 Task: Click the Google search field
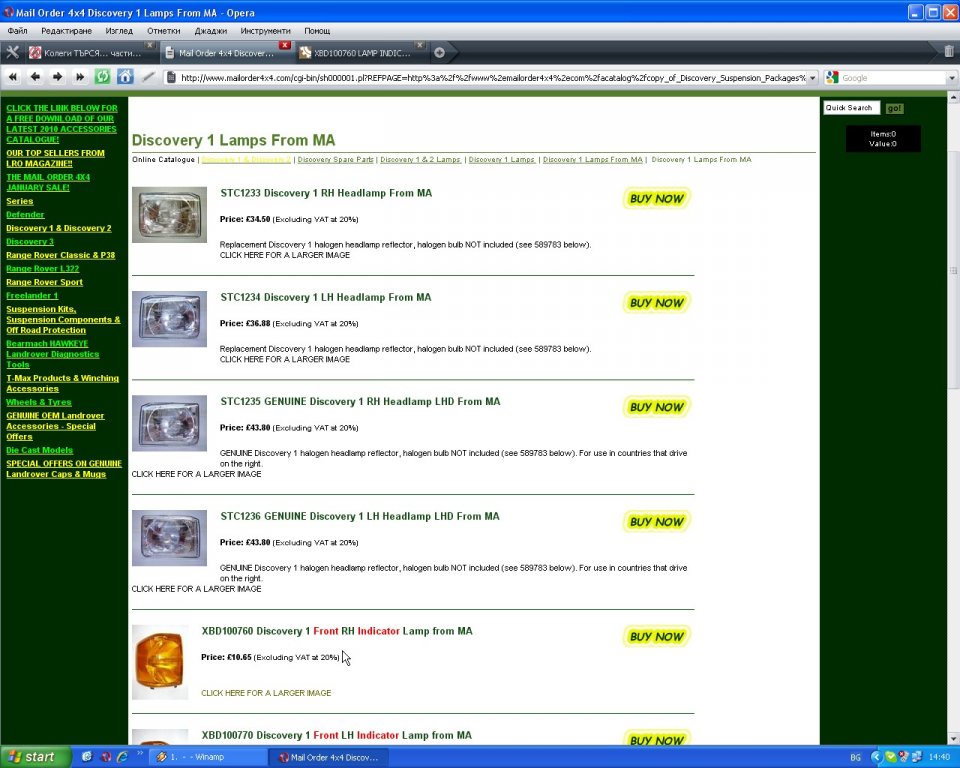(x=893, y=78)
